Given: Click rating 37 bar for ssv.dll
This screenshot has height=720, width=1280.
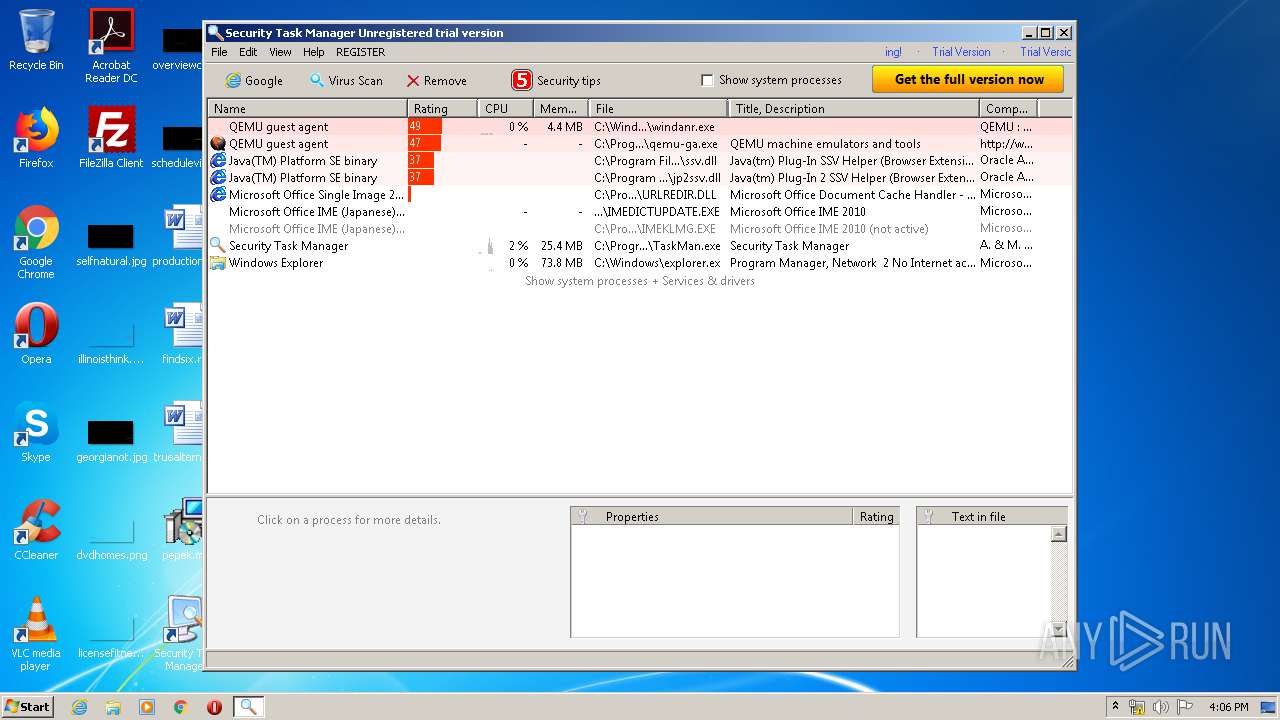Looking at the screenshot, I should coord(421,161).
